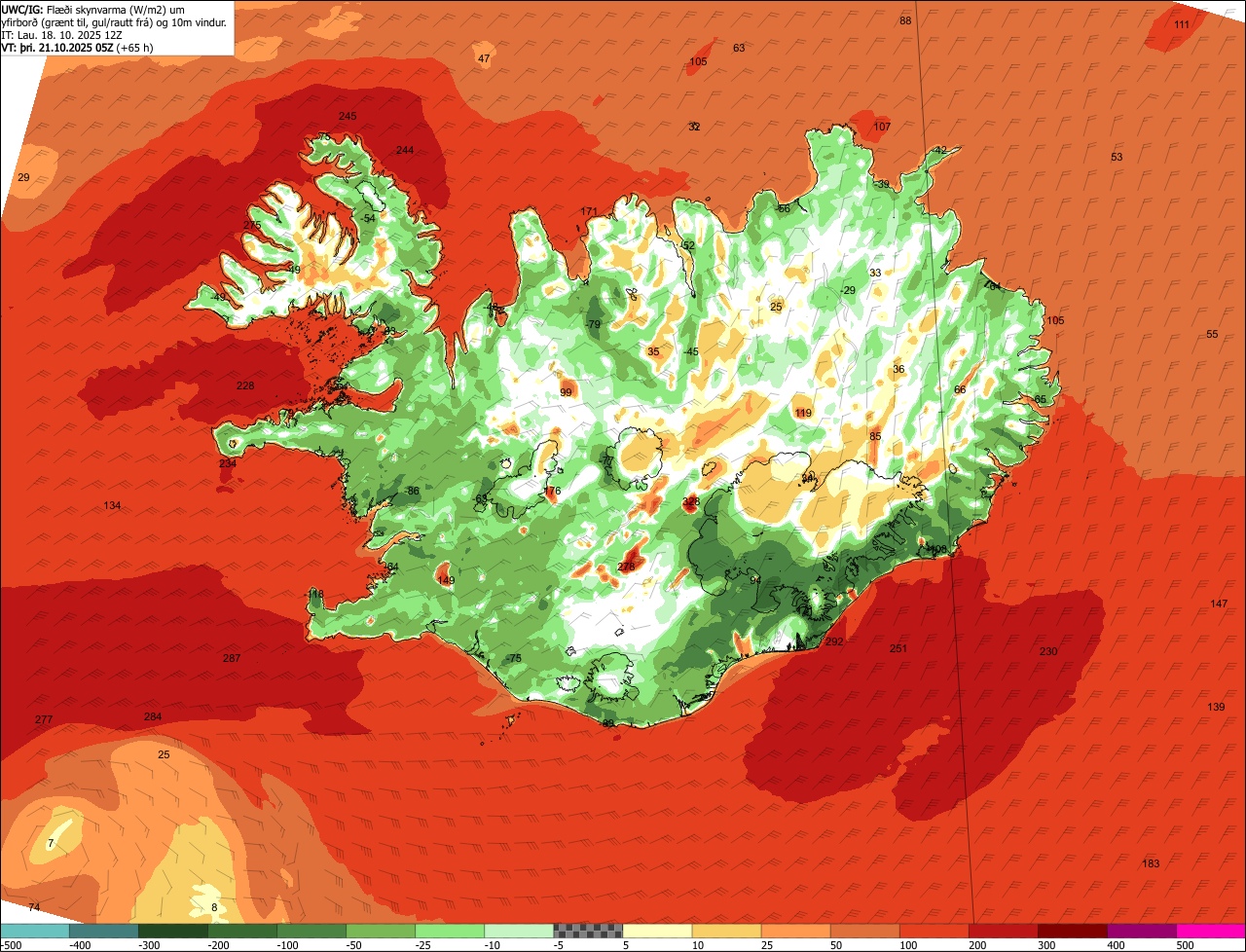Click the flux value 284 on the map
1246x952 pixels.
[153, 717]
